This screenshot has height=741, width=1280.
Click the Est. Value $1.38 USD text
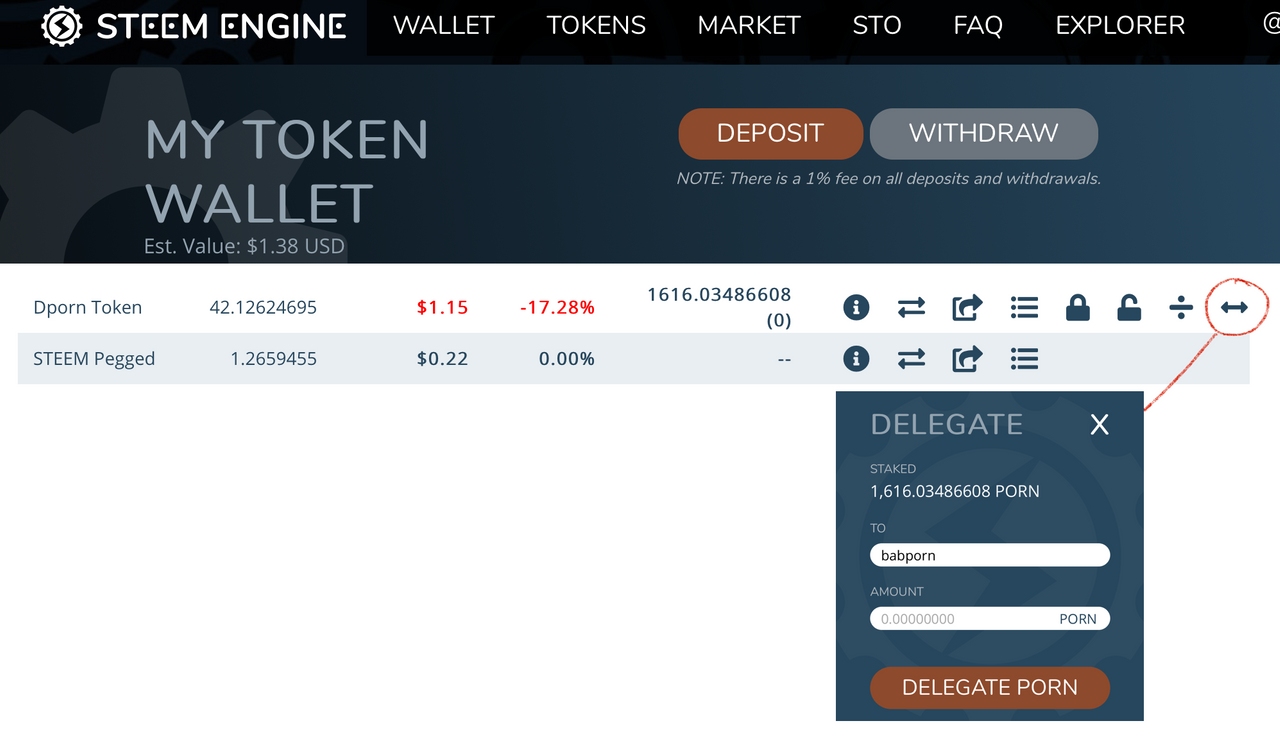click(244, 246)
